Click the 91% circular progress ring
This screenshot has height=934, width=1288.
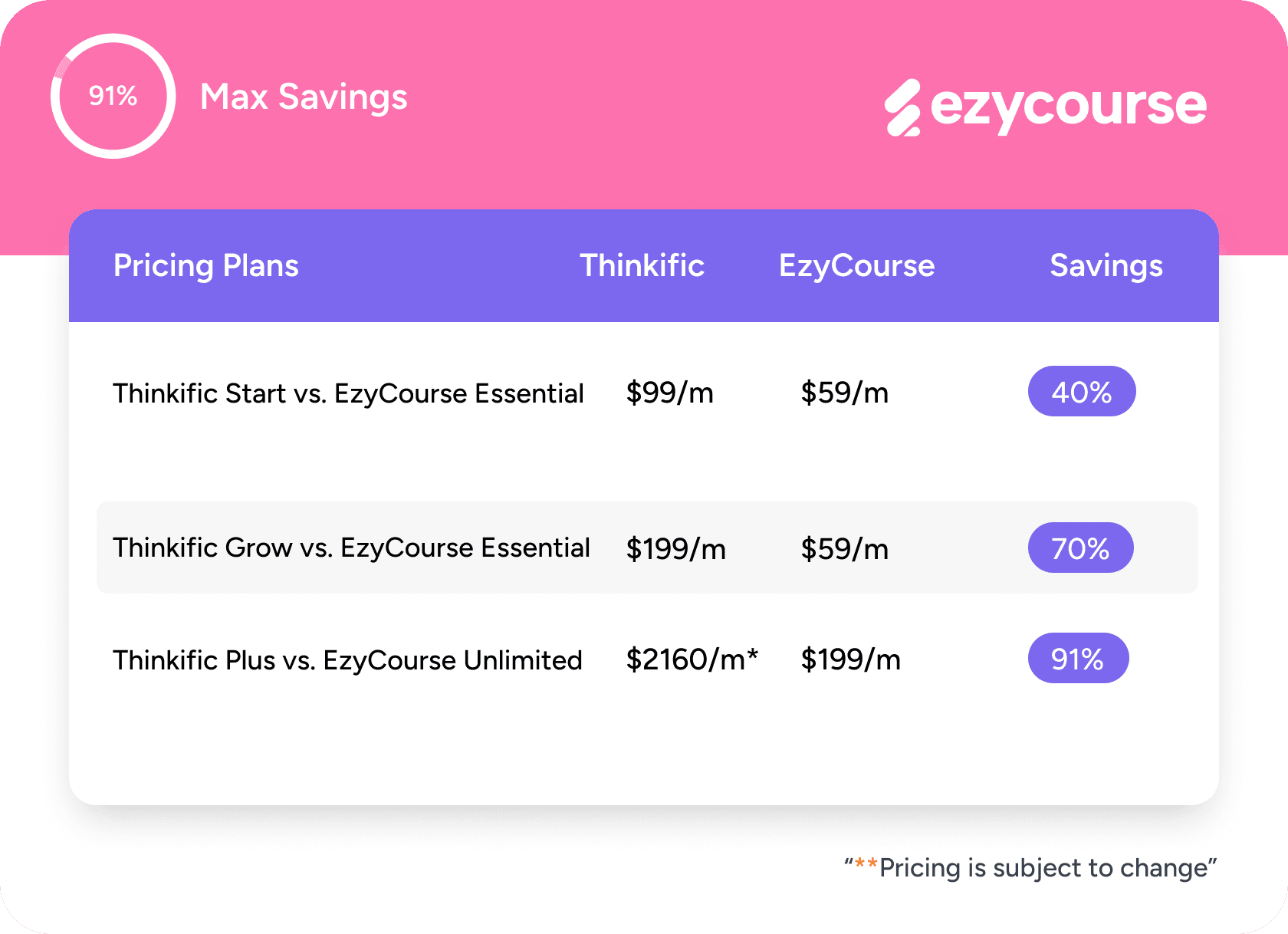[x=113, y=96]
